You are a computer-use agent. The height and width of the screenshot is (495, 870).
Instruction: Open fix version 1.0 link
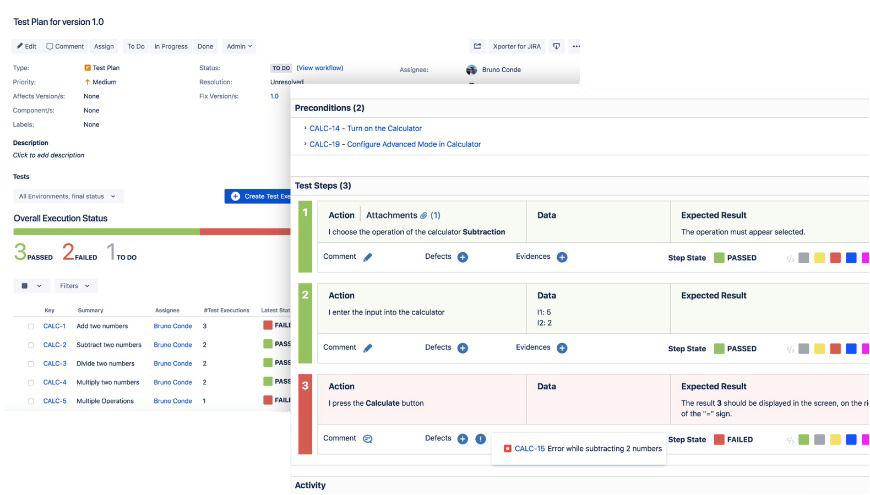coord(274,97)
